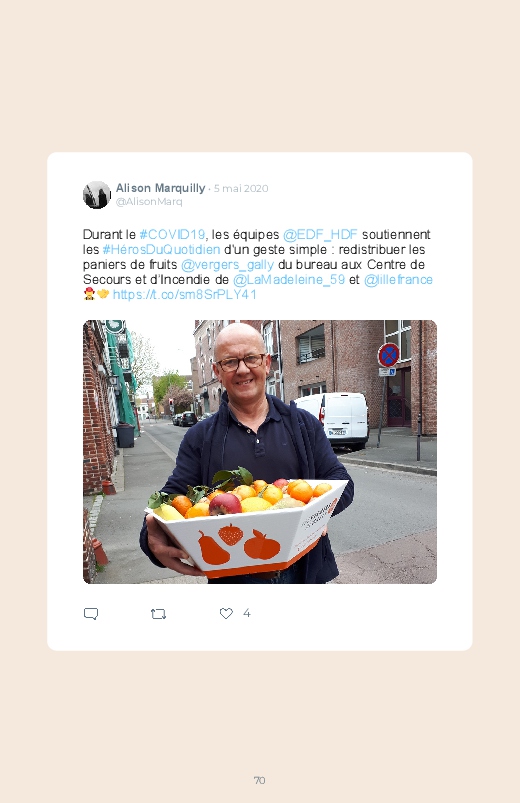Open Alison Marquilly's profile avatar
Screen dimensions: 520x803
pos(97,195)
